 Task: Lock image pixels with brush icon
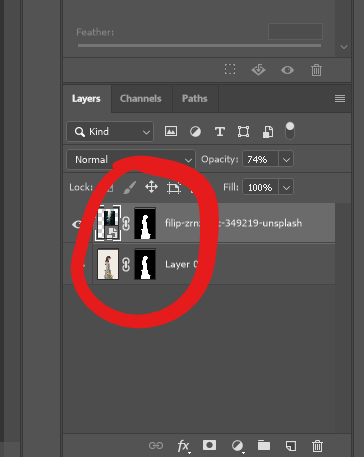click(x=130, y=187)
